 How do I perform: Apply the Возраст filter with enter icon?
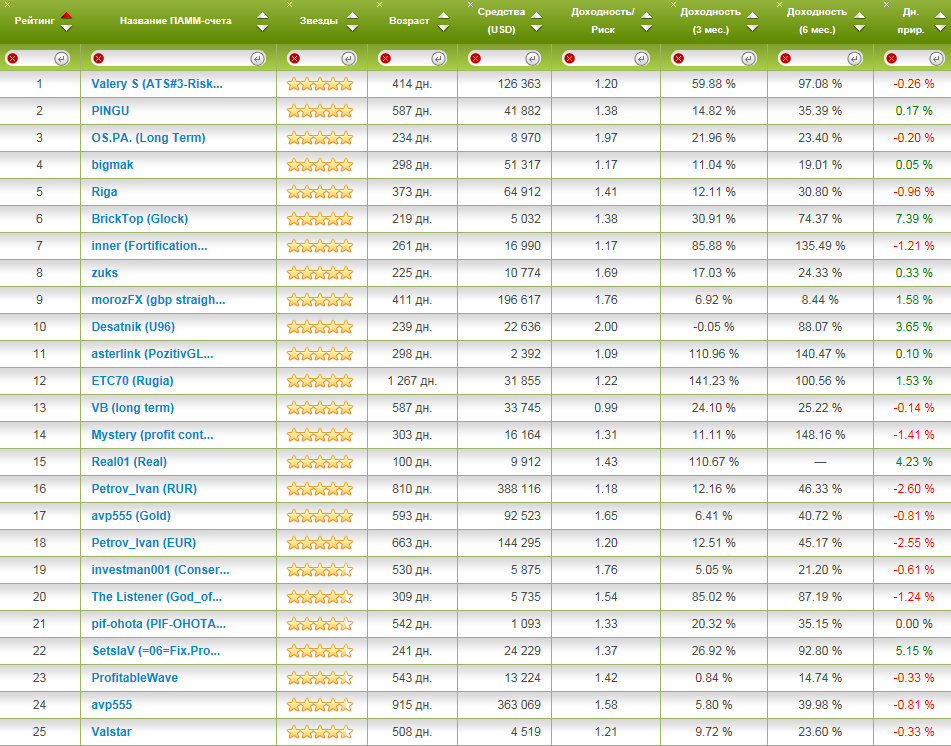click(x=439, y=58)
